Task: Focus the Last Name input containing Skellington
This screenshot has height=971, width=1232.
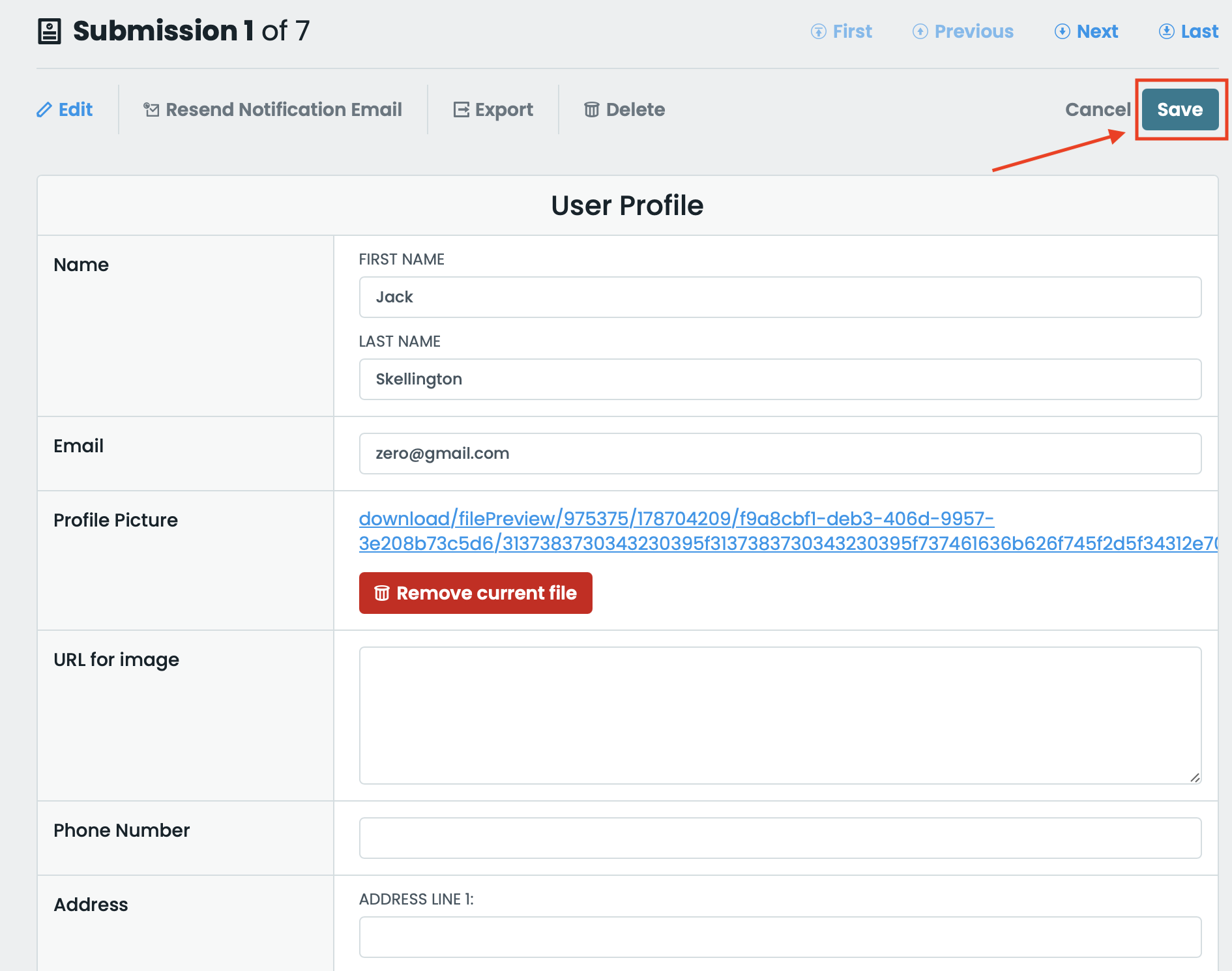Action: tap(780, 379)
